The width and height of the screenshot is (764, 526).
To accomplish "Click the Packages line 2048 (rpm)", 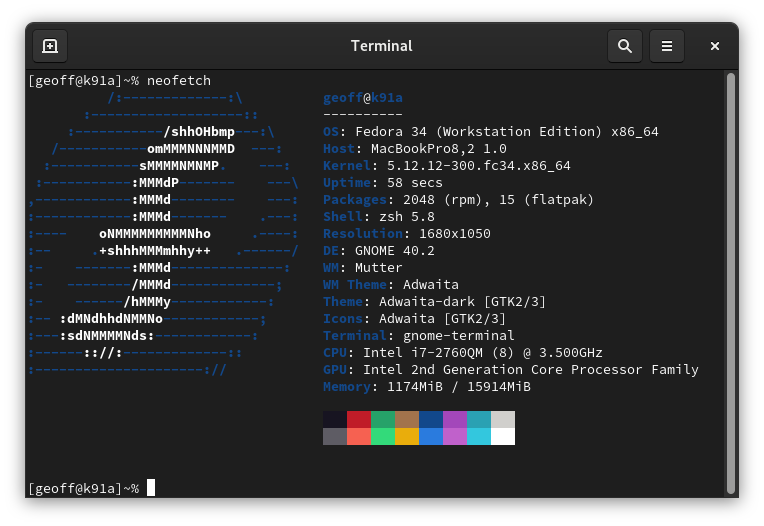I will pyautogui.click(x=458, y=200).
